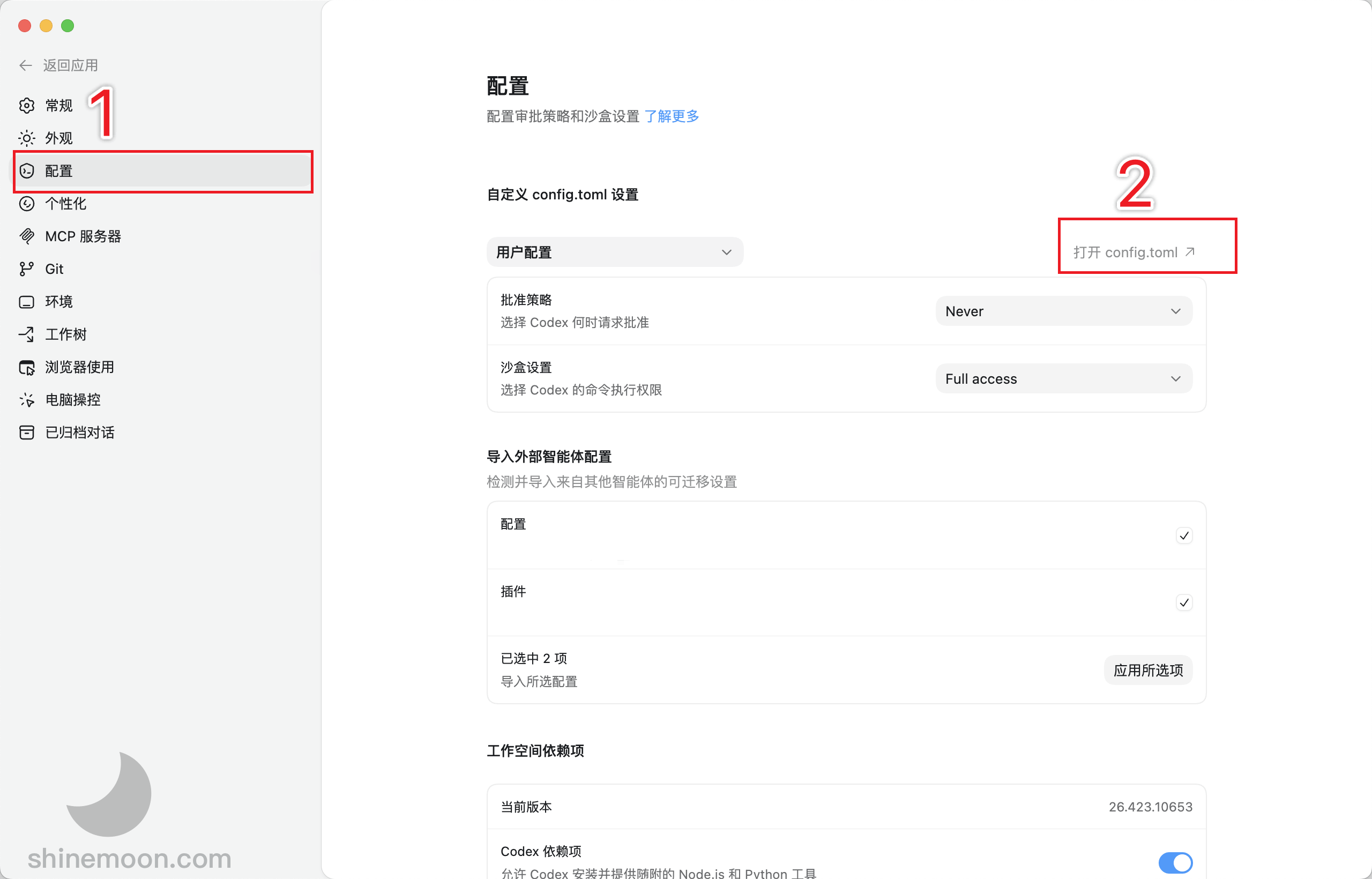The height and width of the screenshot is (879, 1372).
Task: Click the sun icon for 外观
Action: (x=27, y=138)
